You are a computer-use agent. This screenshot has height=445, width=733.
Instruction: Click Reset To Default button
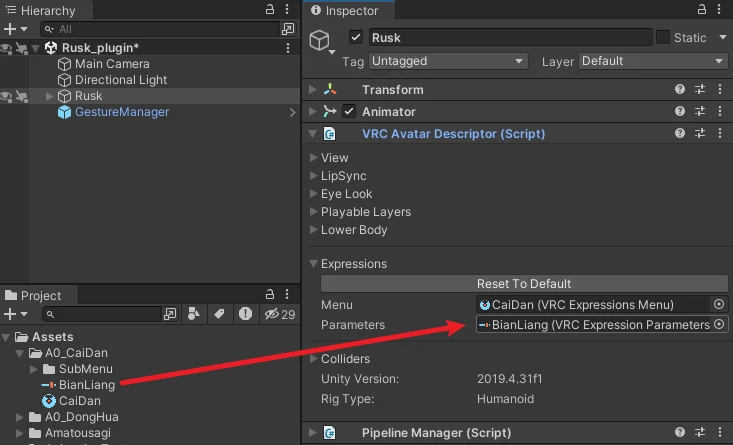click(523, 284)
